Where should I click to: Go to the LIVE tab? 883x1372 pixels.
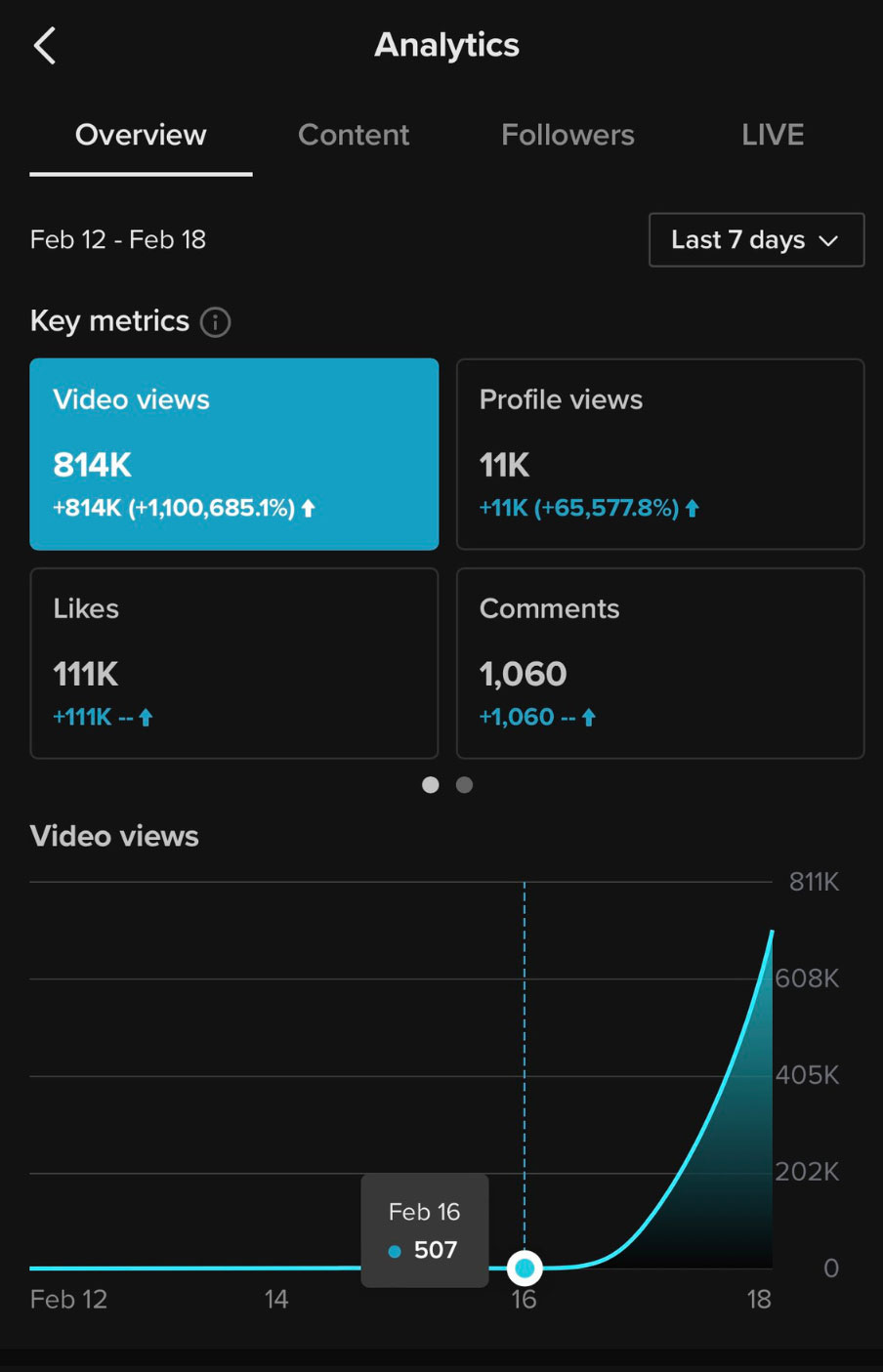[773, 135]
